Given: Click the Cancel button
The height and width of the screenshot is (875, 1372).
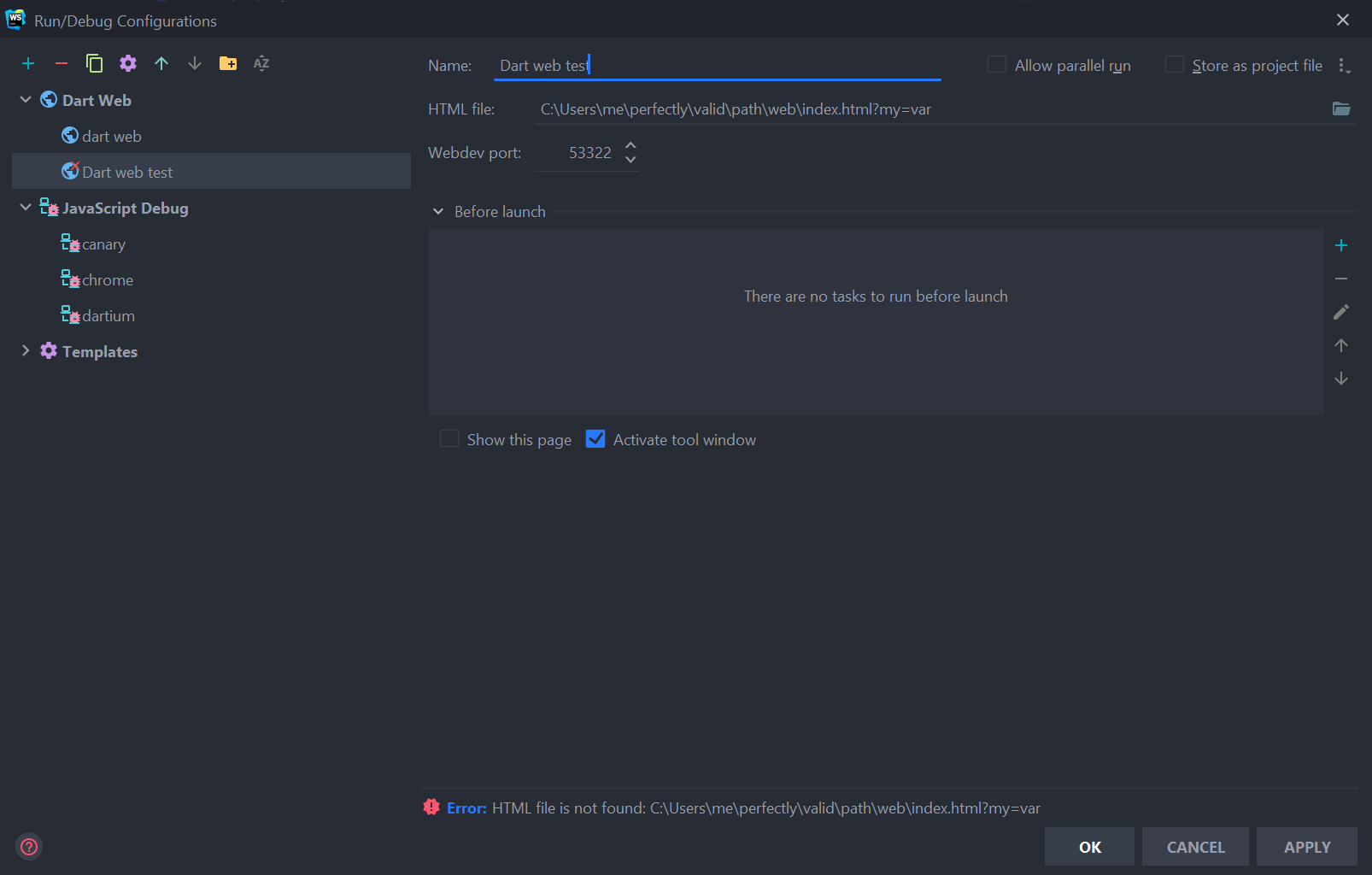Looking at the screenshot, I should click(x=1195, y=847).
